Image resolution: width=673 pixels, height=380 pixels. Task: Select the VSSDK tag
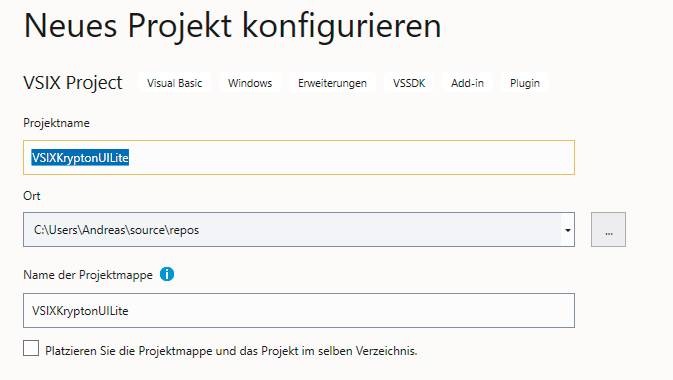[409, 83]
